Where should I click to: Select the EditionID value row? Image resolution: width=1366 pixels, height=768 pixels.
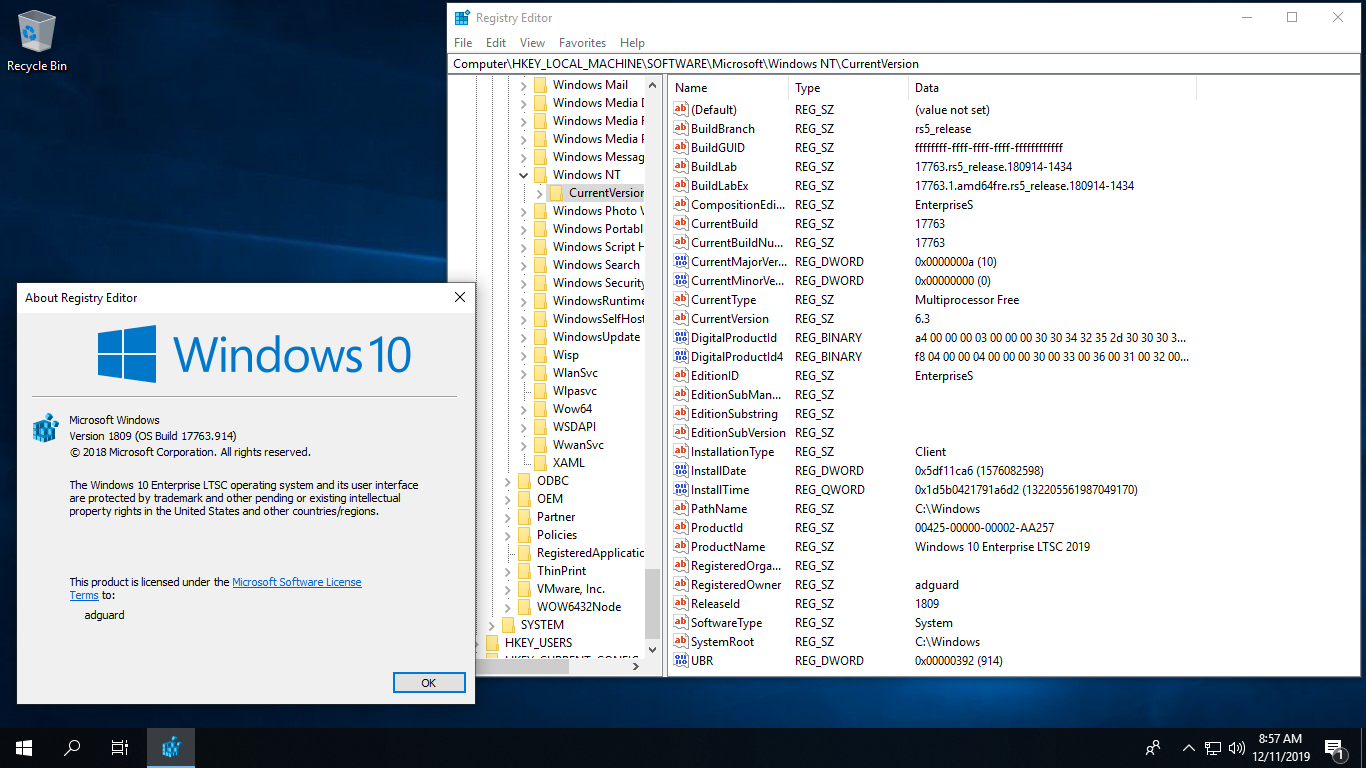(930, 376)
